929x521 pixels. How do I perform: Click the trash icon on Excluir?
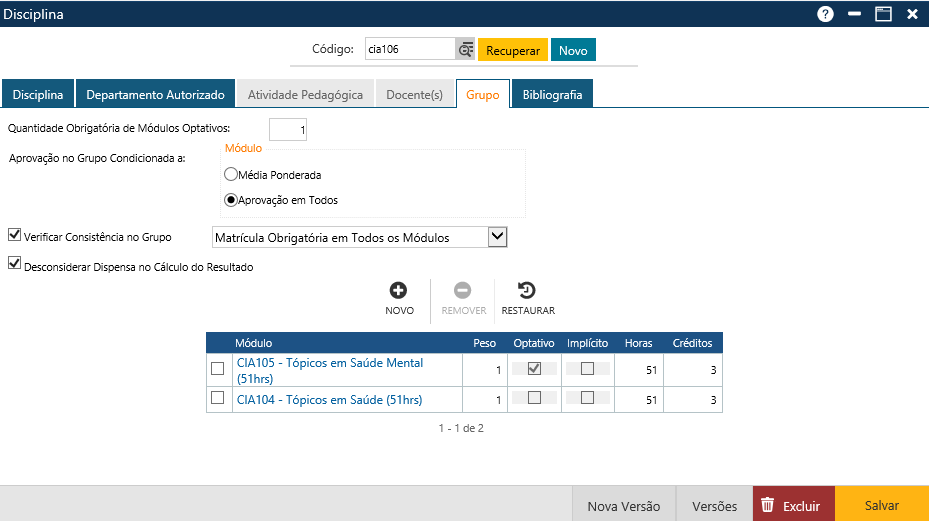767,505
